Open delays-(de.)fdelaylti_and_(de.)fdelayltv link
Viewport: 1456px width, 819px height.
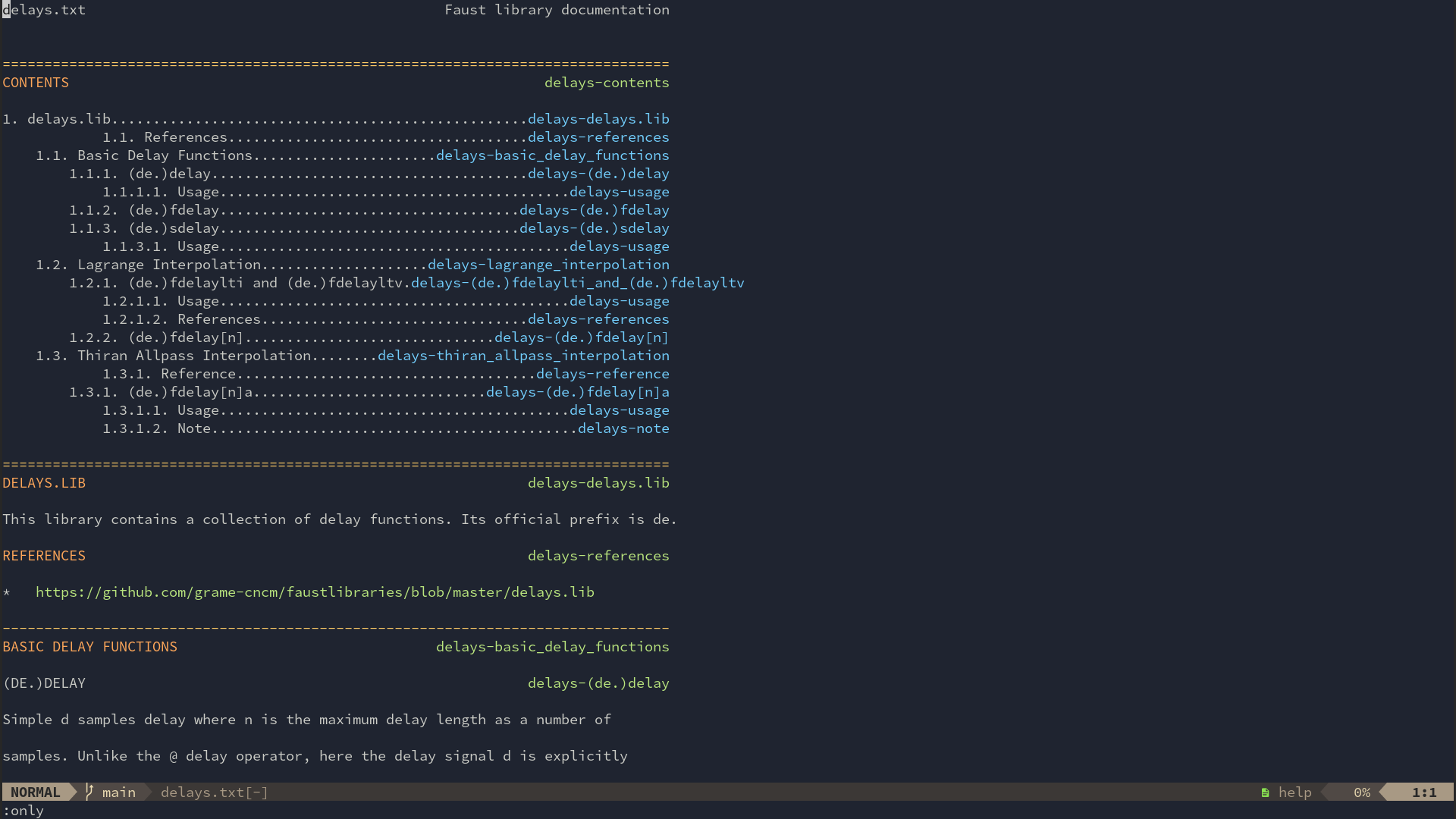tap(577, 283)
